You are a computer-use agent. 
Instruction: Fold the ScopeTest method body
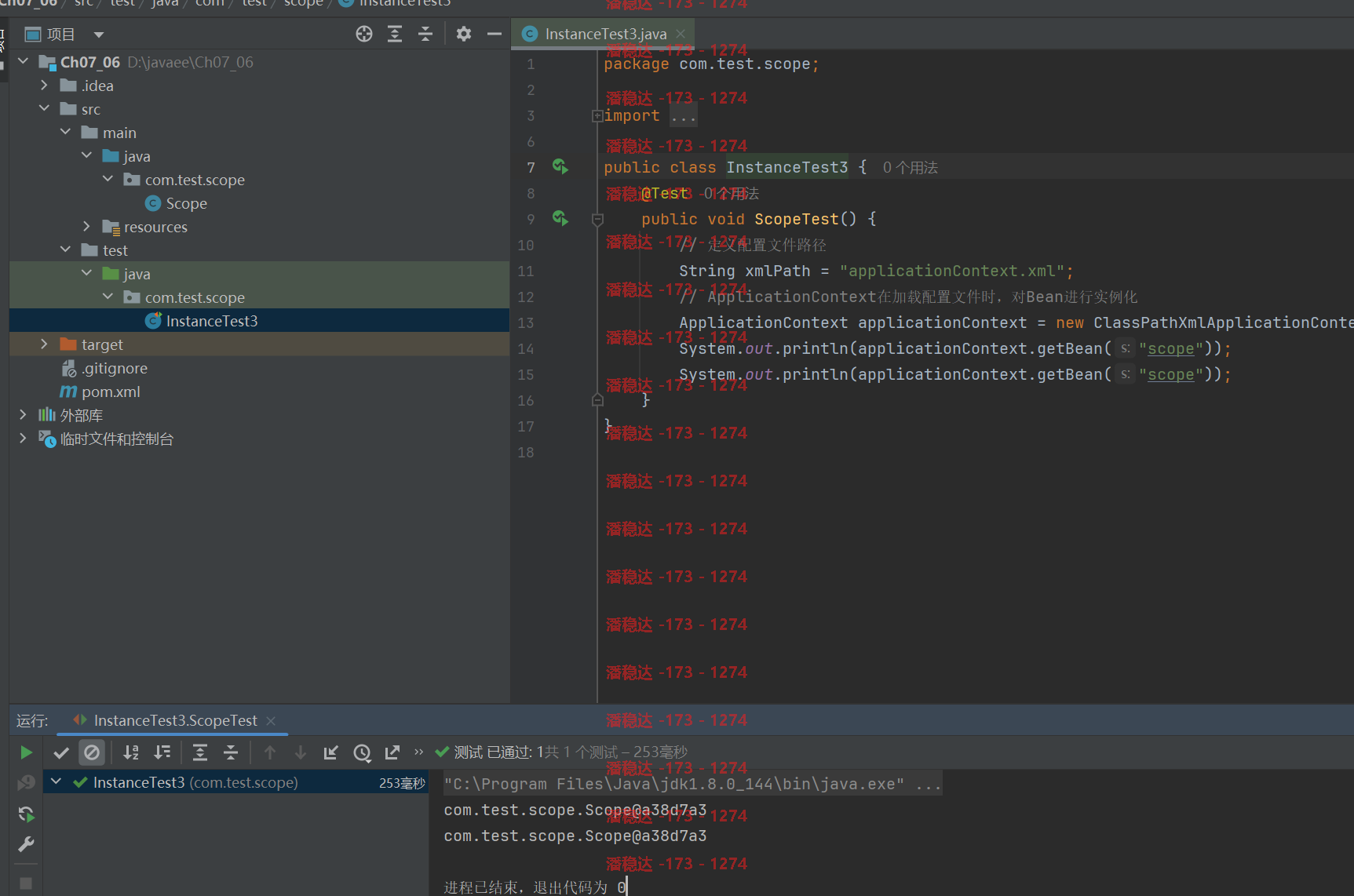[x=597, y=220]
